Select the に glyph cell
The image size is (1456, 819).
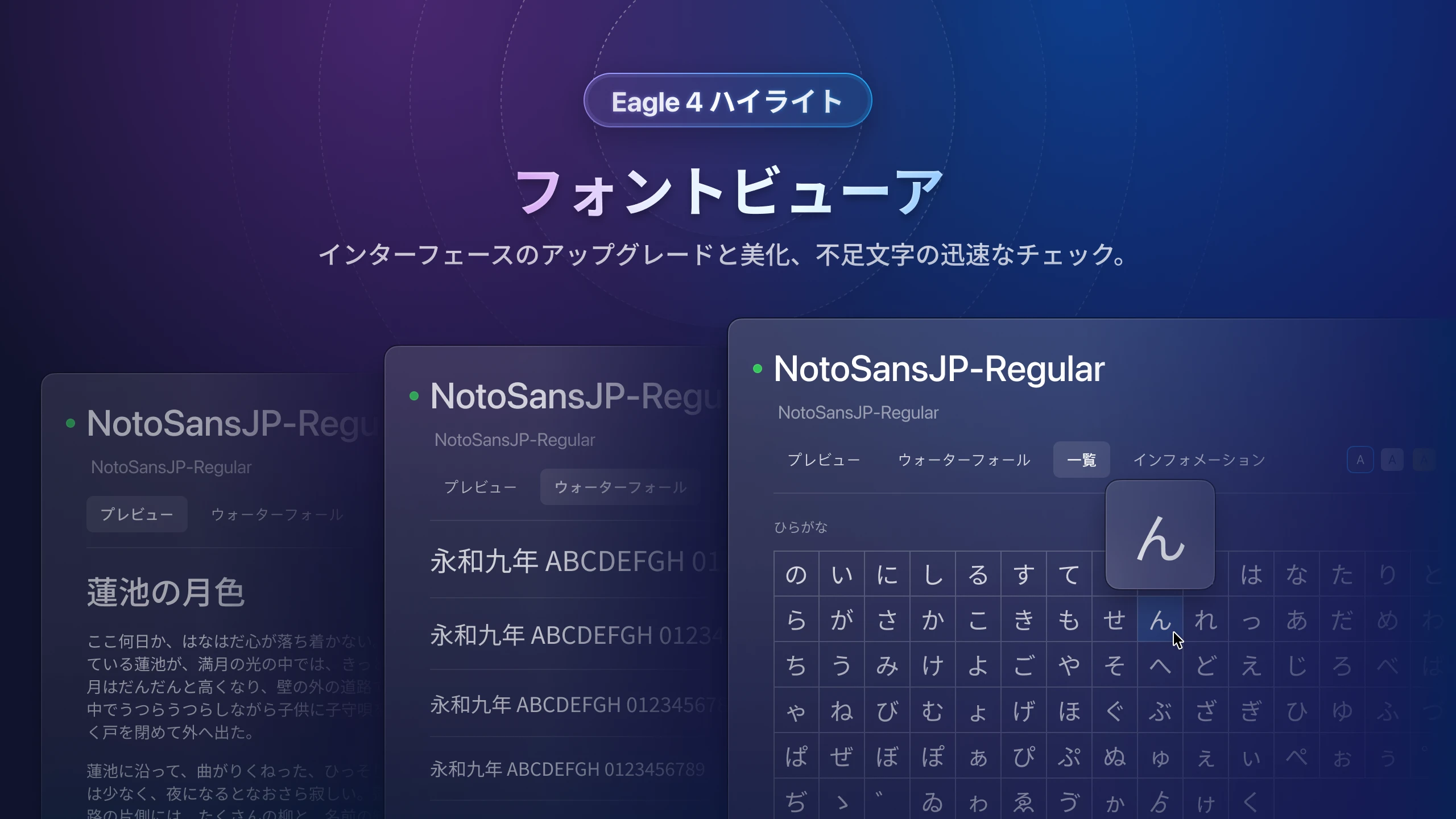(887, 574)
